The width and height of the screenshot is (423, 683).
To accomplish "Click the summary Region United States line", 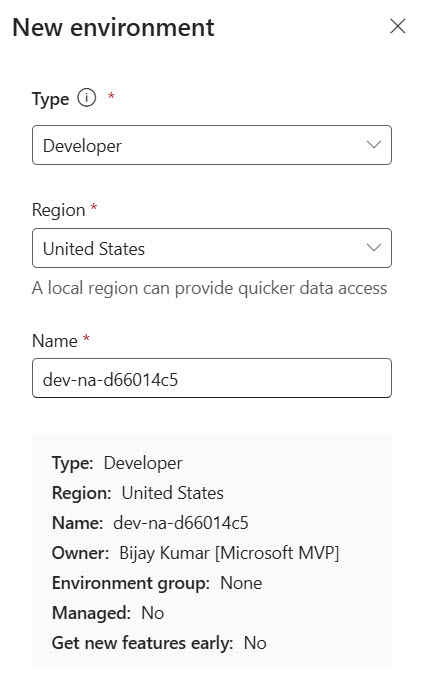I will (x=138, y=493).
